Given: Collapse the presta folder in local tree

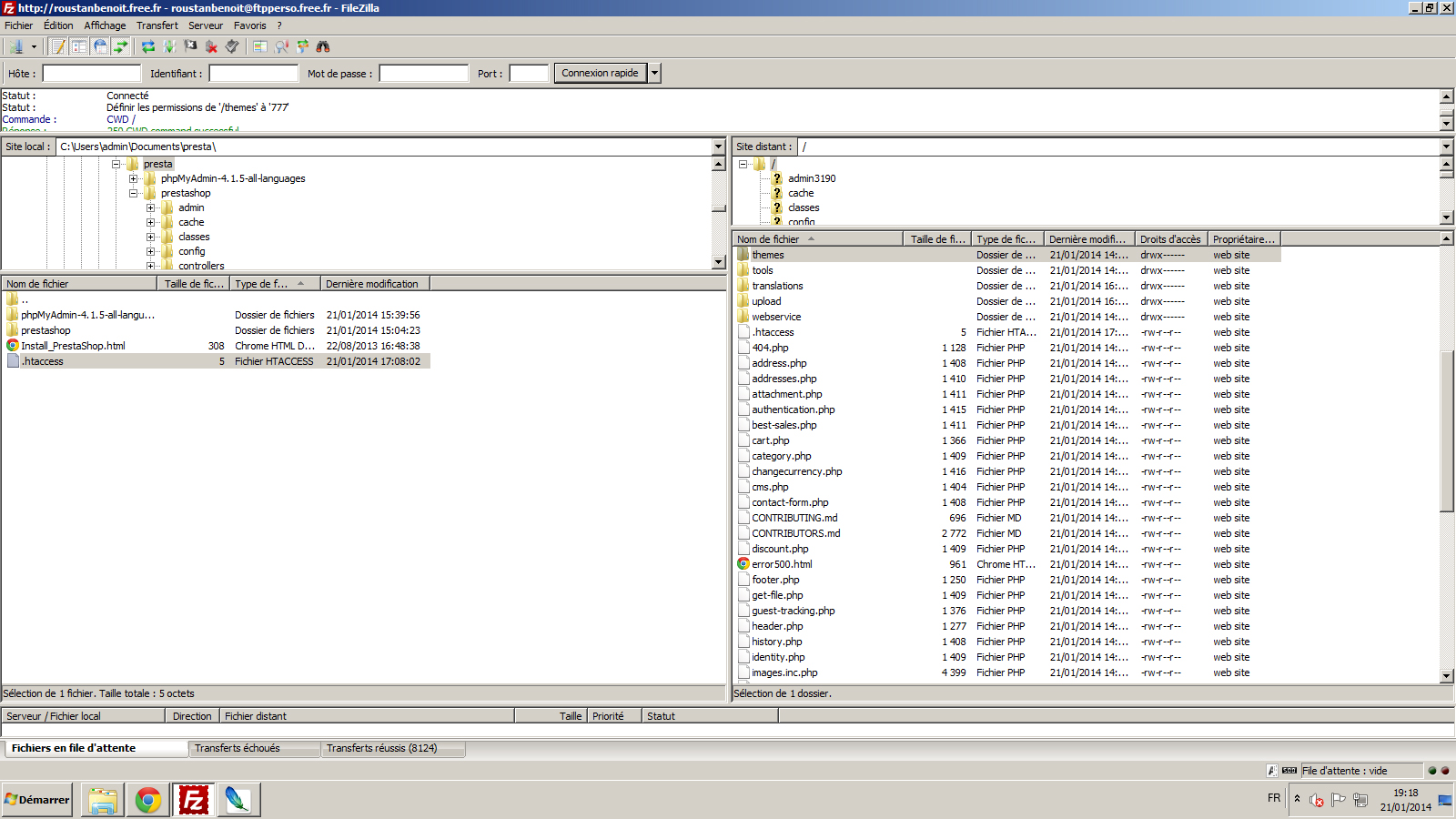Looking at the screenshot, I should 116,164.
